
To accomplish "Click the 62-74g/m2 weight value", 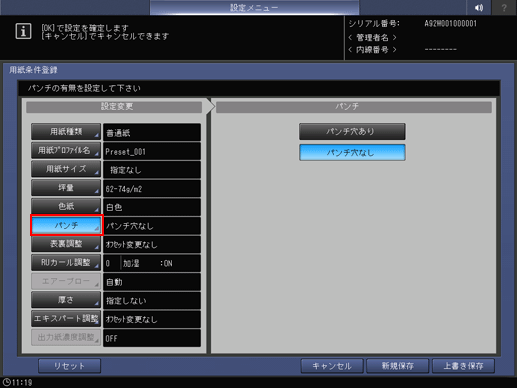I will coord(152,189).
